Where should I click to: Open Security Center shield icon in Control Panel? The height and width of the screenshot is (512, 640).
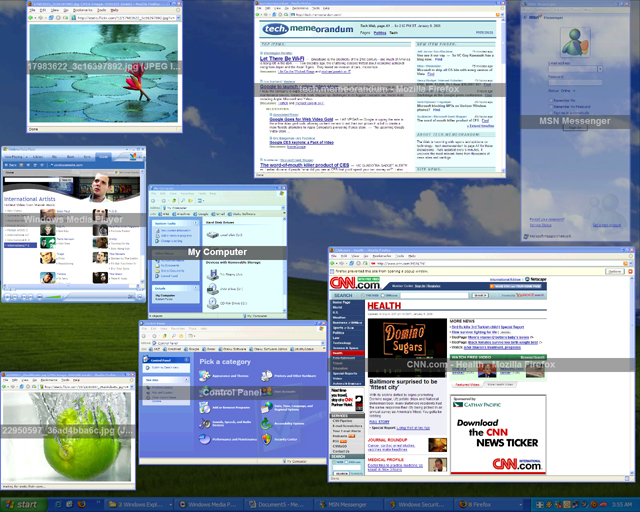(267, 439)
